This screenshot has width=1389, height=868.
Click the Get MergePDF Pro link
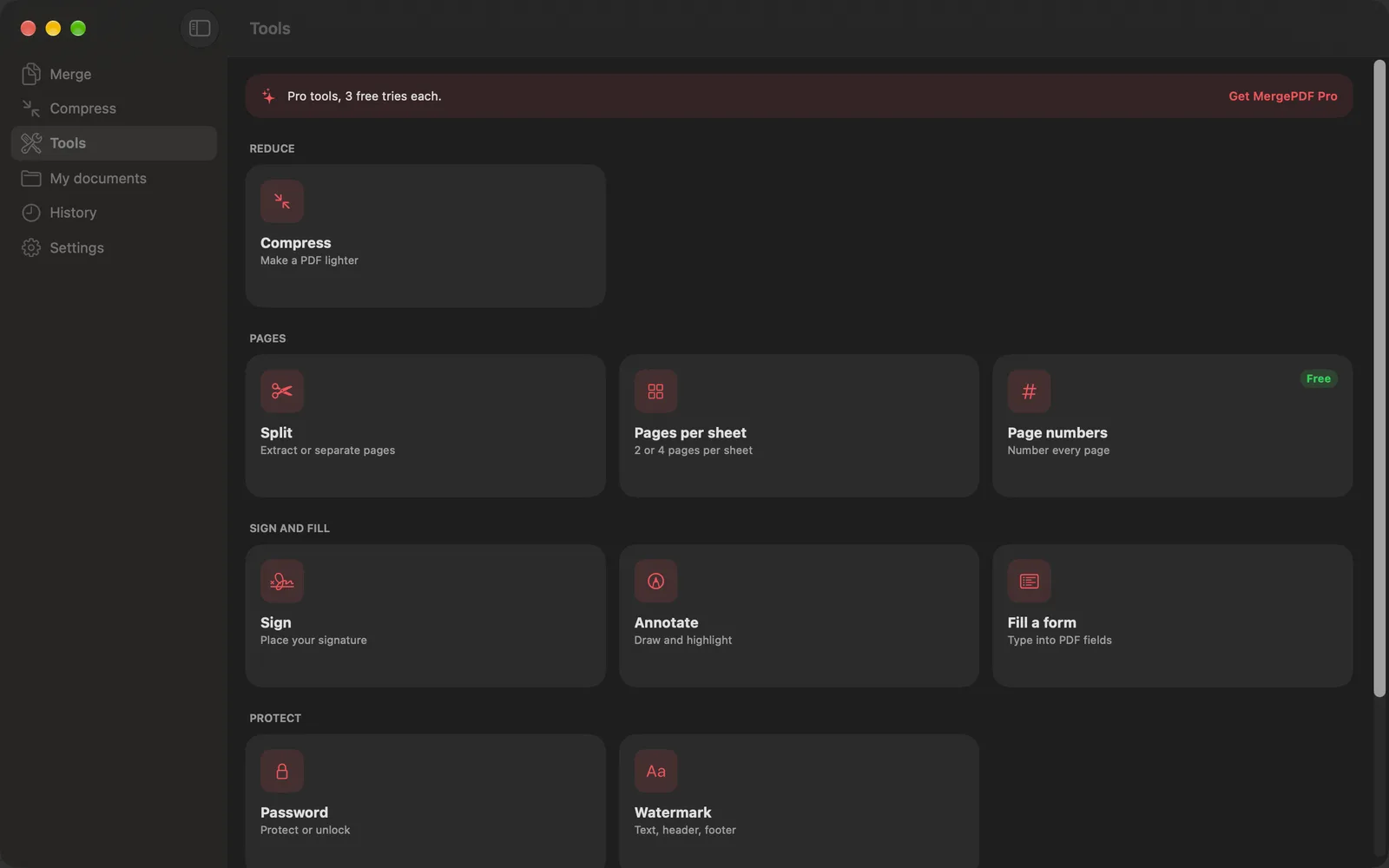click(1282, 96)
